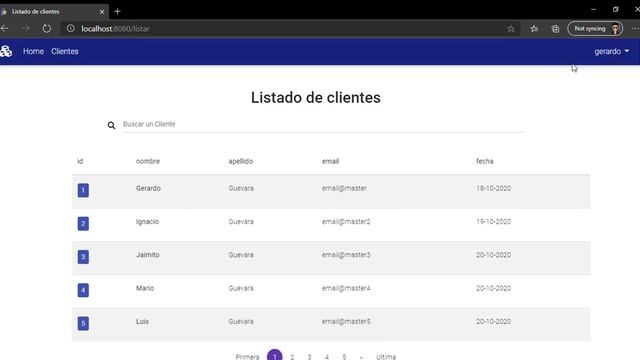Open client id 4 badge

83,290
